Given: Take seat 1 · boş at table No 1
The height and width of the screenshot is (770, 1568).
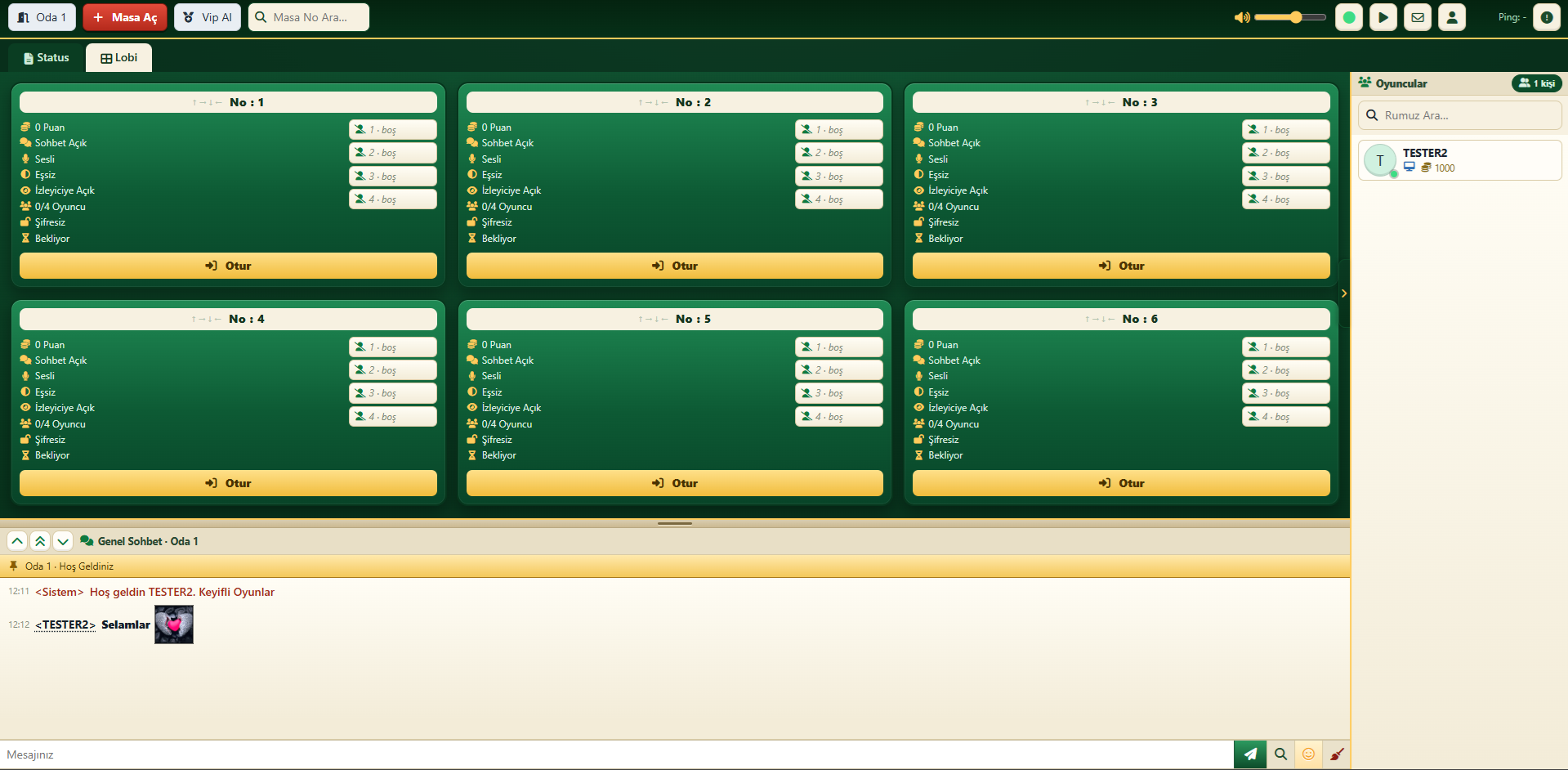Looking at the screenshot, I should pyautogui.click(x=393, y=129).
